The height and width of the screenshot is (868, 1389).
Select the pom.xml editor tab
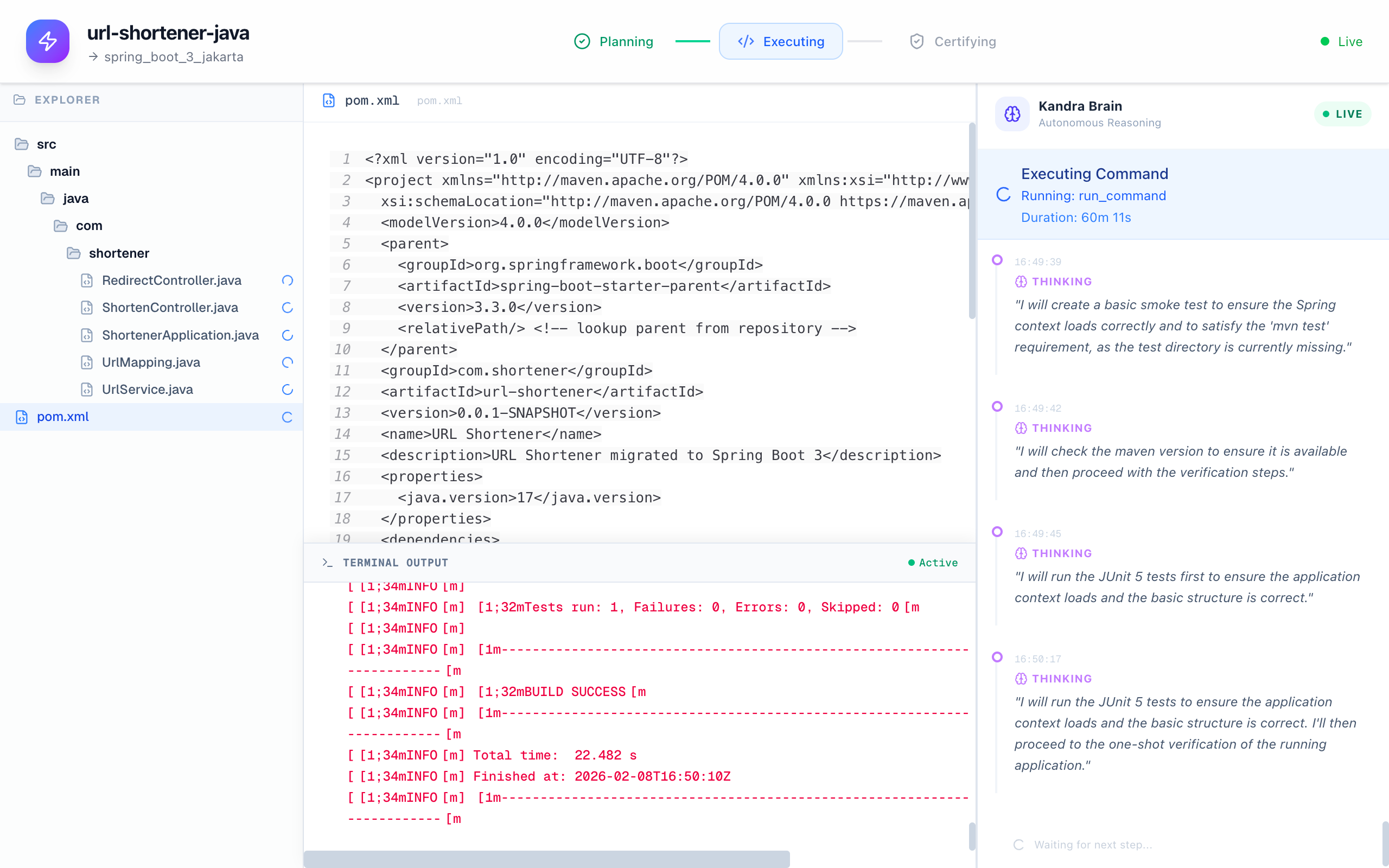pos(371,100)
